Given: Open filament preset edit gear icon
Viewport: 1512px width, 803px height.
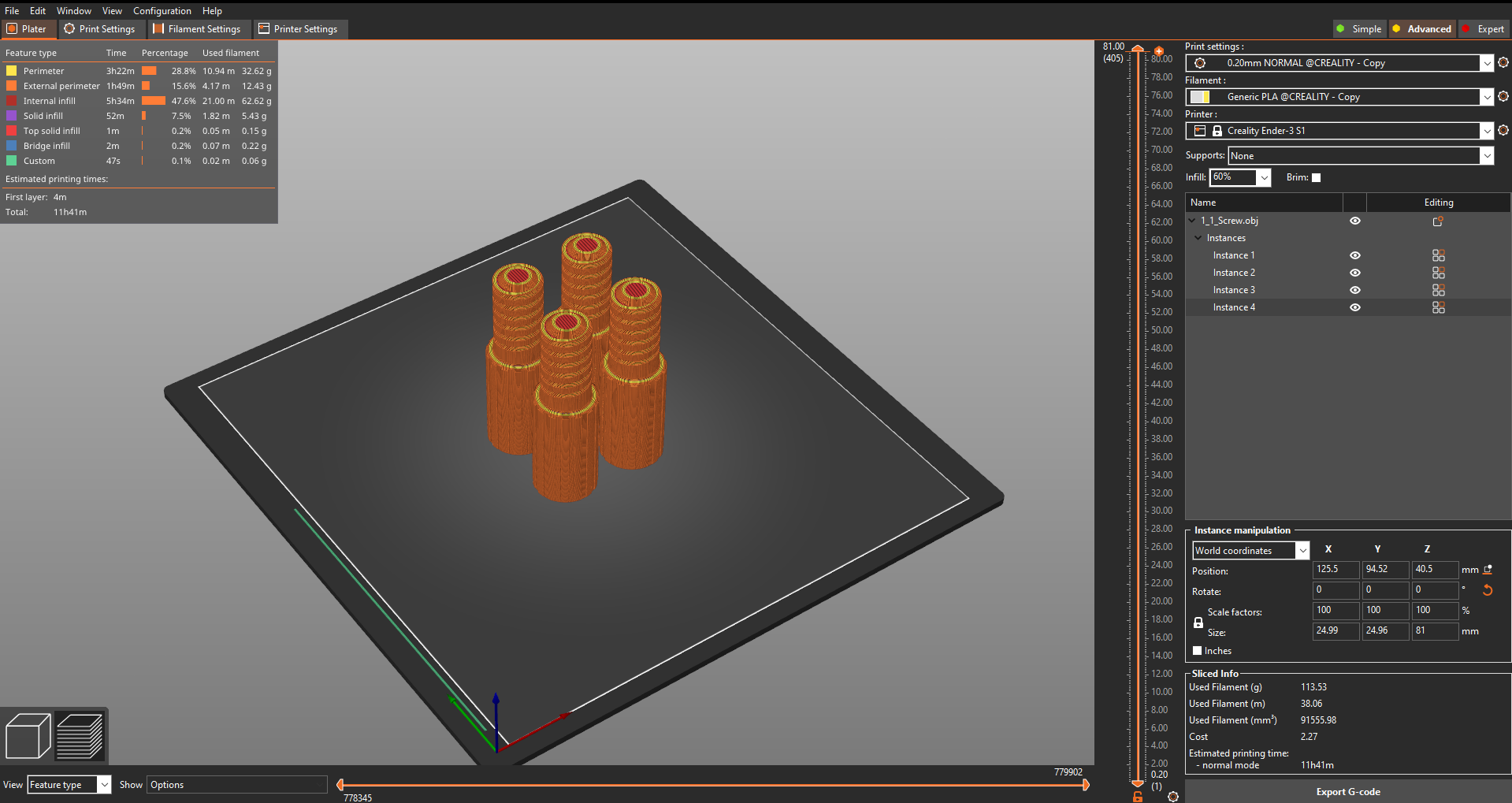Looking at the screenshot, I should coord(1503,96).
